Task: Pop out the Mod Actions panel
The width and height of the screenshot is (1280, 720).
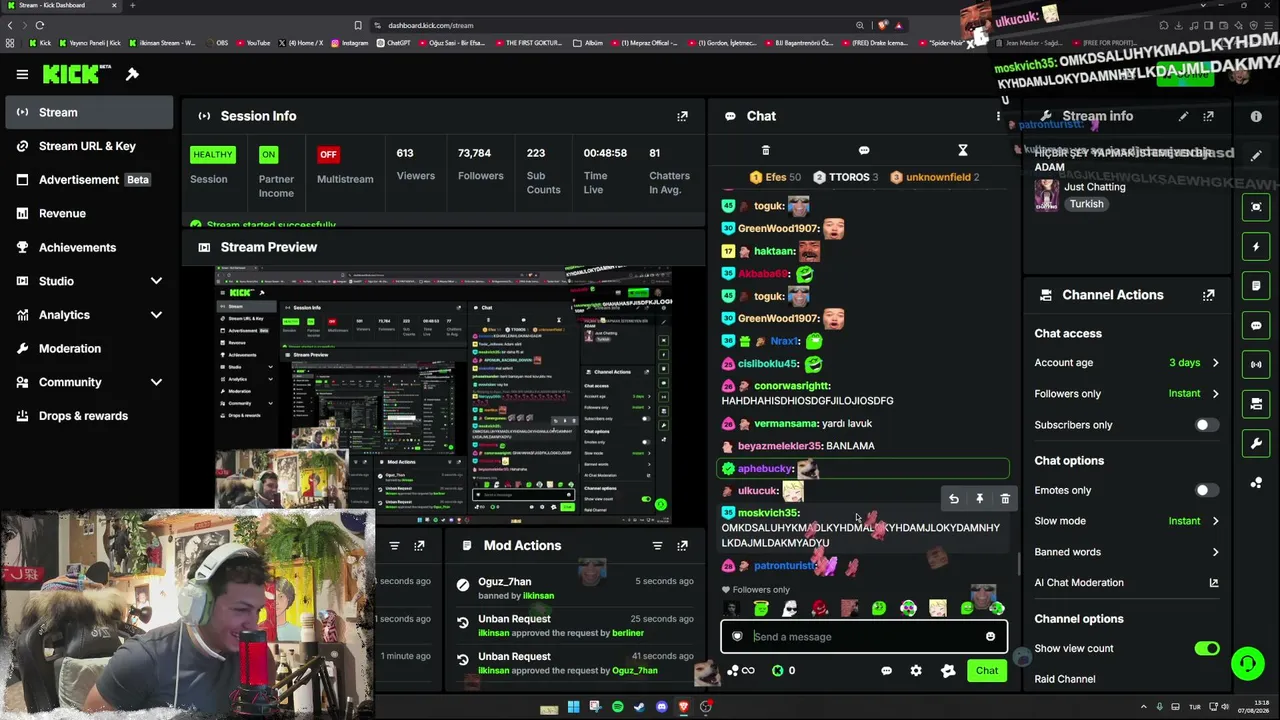Action: pyautogui.click(x=682, y=546)
